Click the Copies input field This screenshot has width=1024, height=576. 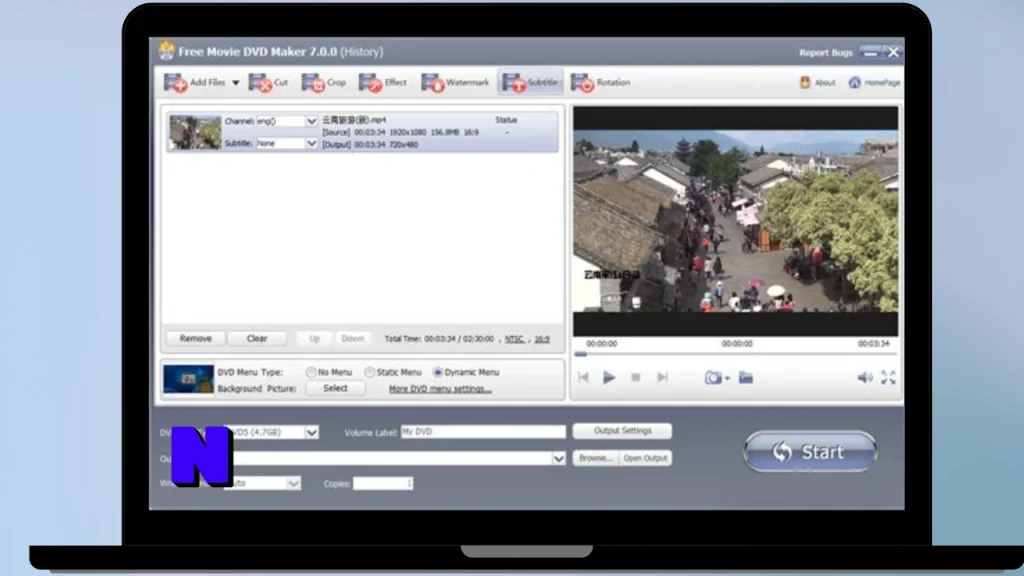tap(383, 483)
